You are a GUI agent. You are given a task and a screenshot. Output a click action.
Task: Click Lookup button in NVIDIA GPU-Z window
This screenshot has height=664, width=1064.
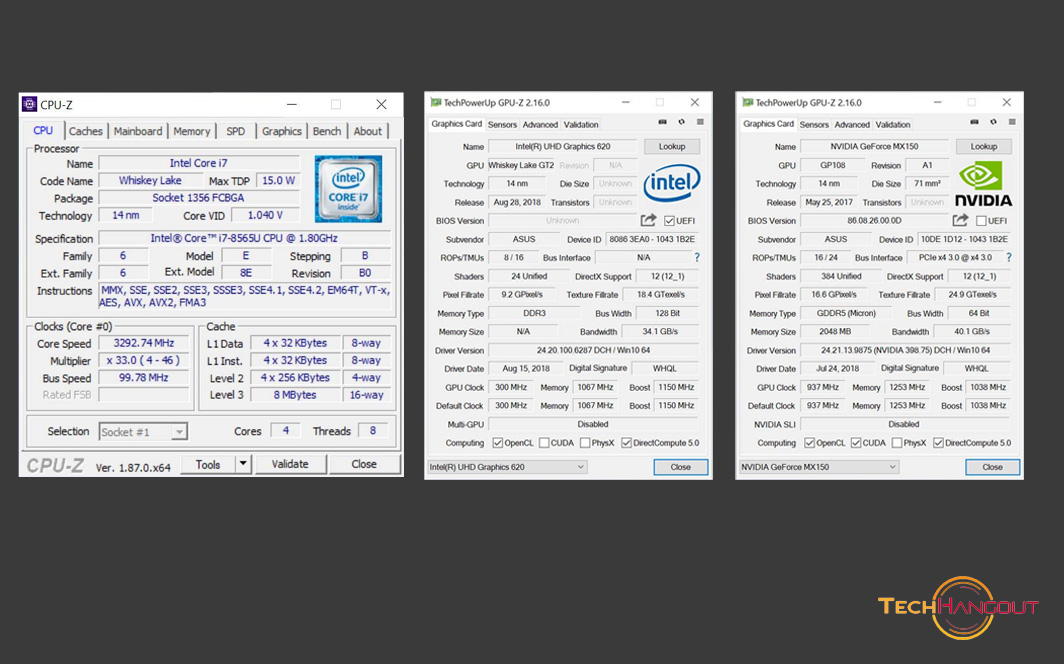click(x=984, y=147)
